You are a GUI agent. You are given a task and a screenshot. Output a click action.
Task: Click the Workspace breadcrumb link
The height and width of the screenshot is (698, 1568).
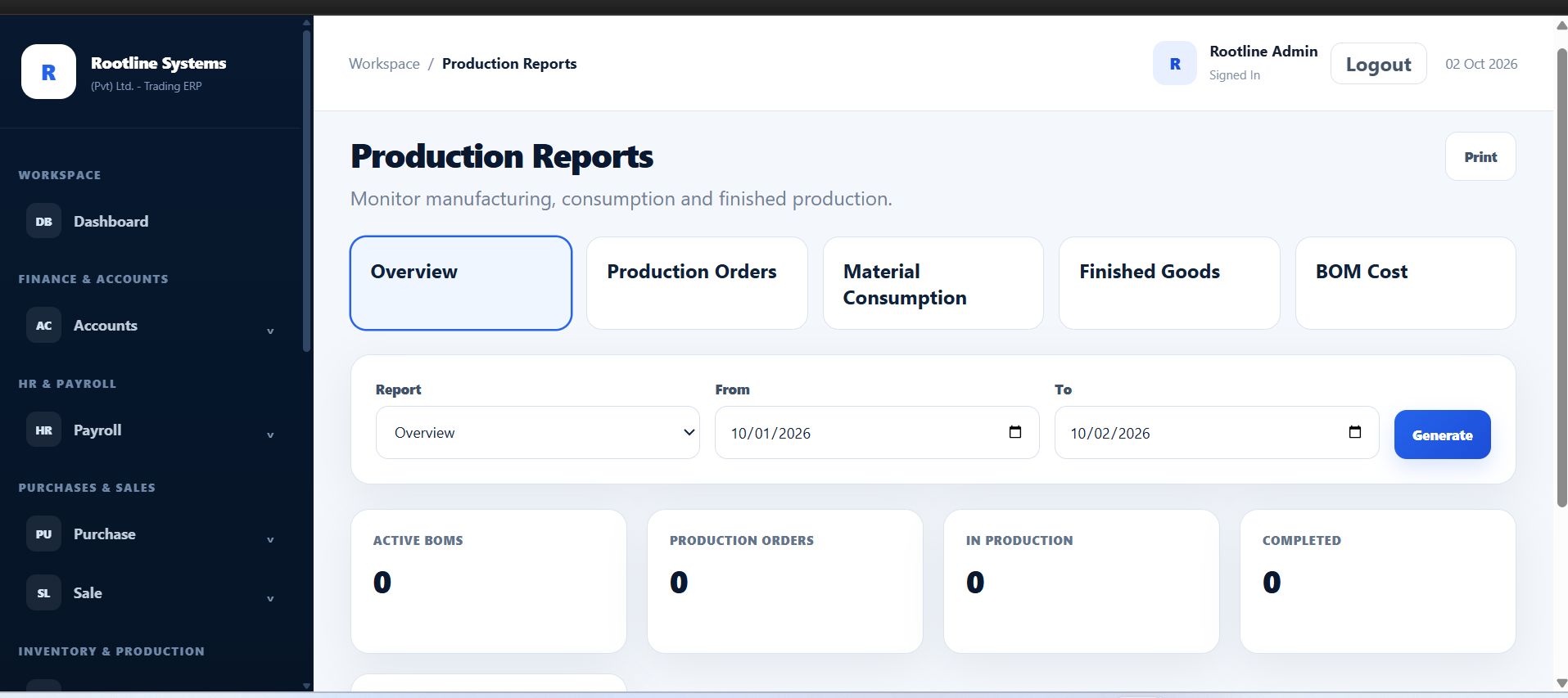(x=384, y=64)
